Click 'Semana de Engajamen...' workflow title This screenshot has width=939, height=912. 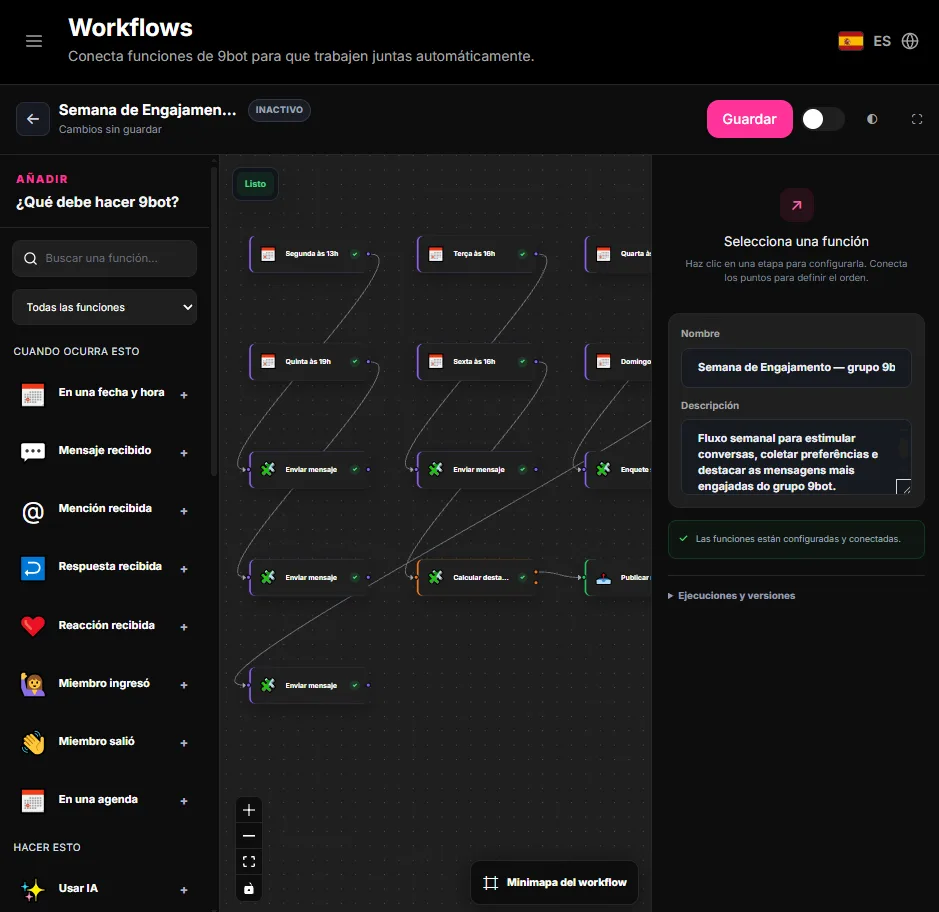pos(147,110)
